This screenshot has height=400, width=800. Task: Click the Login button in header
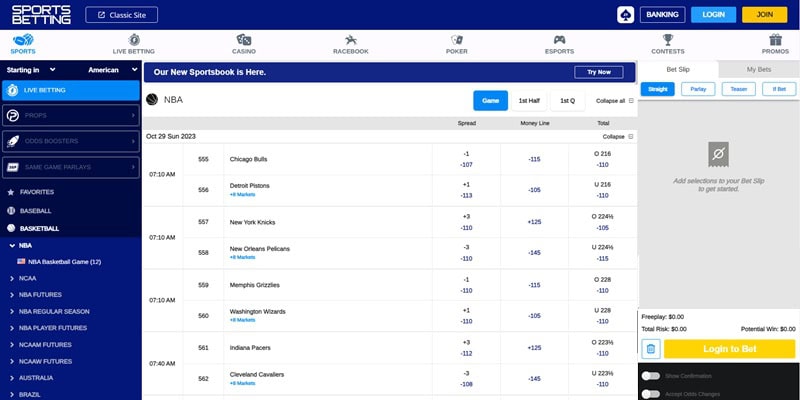pos(713,15)
